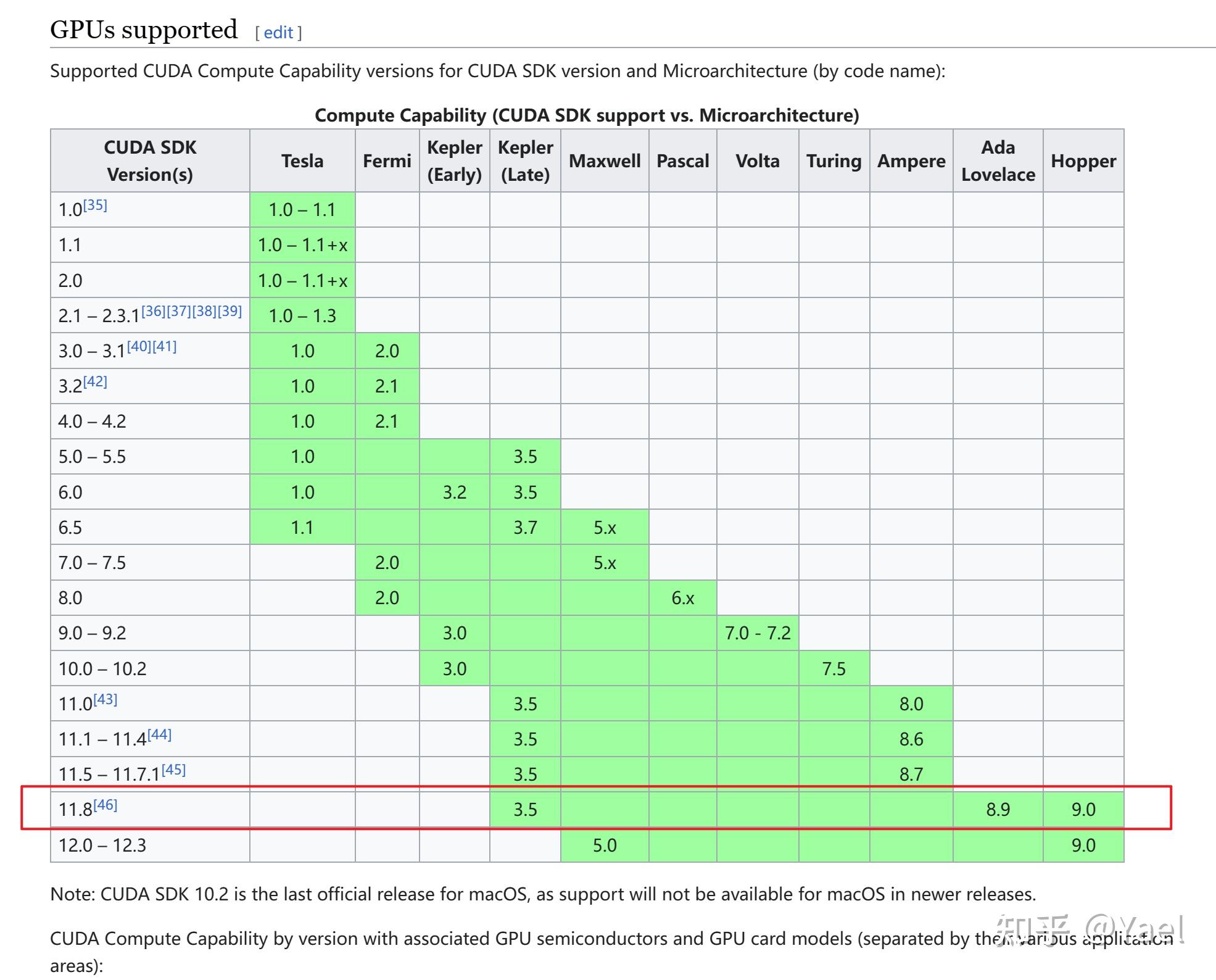Open reference [35] next to version 1.0
This screenshot has height=980, width=1216.
[95, 205]
